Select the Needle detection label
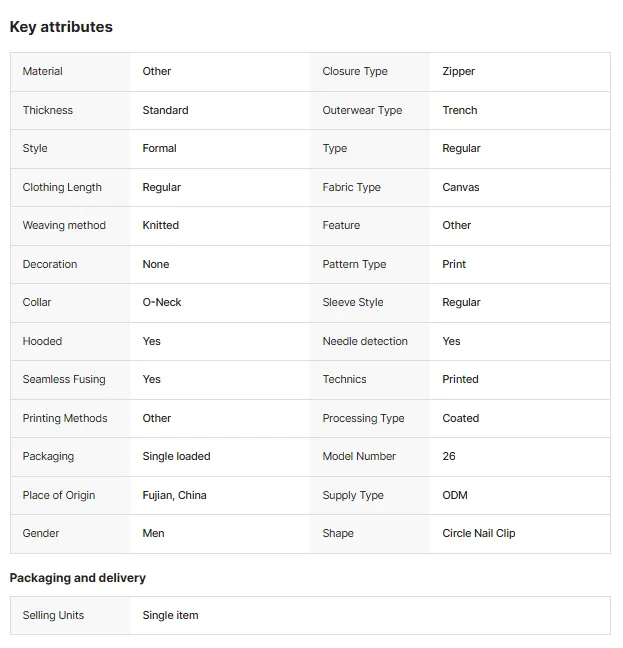623x648 pixels. coord(365,341)
